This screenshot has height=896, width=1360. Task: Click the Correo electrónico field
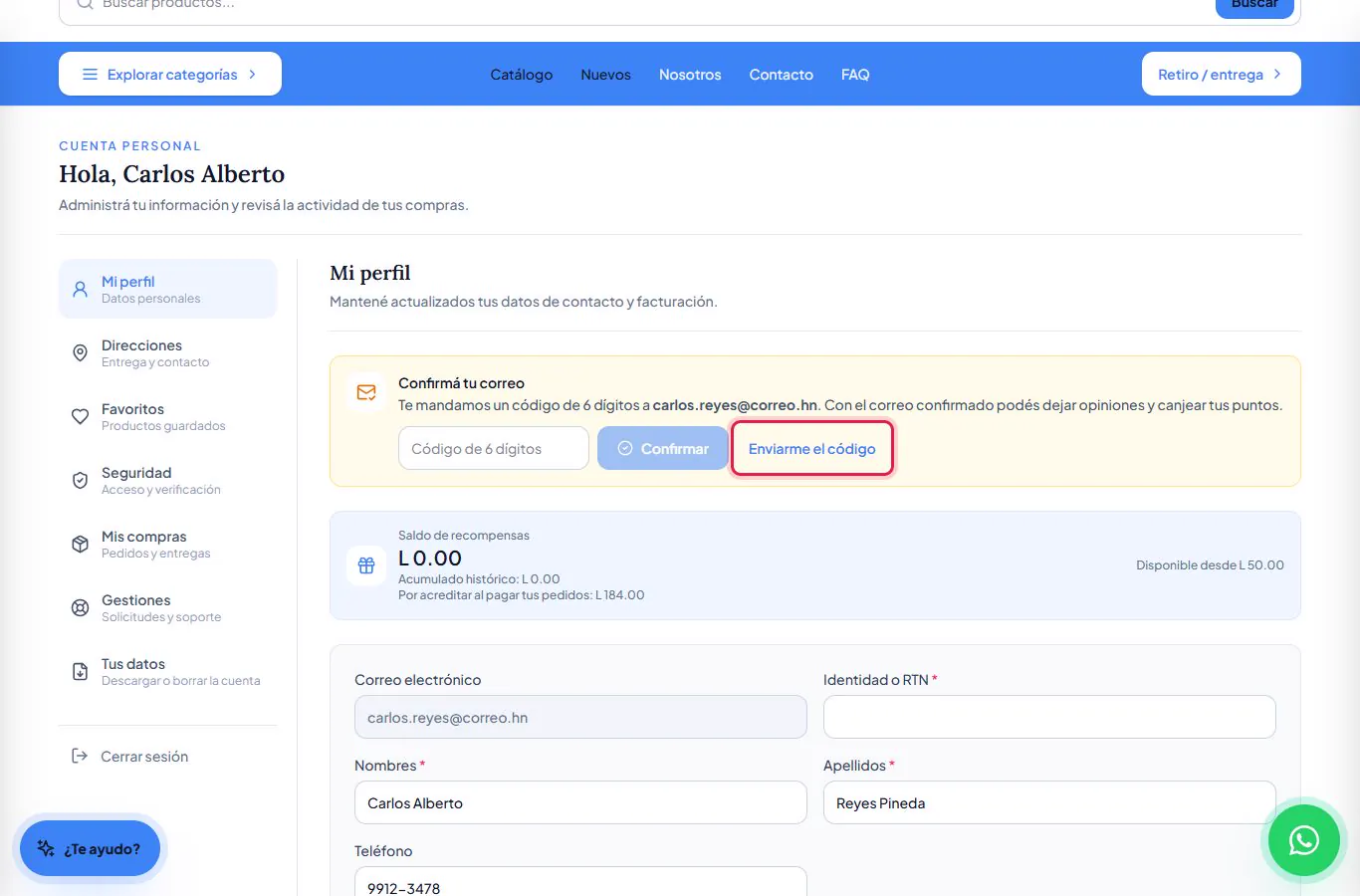(x=580, y=717)
